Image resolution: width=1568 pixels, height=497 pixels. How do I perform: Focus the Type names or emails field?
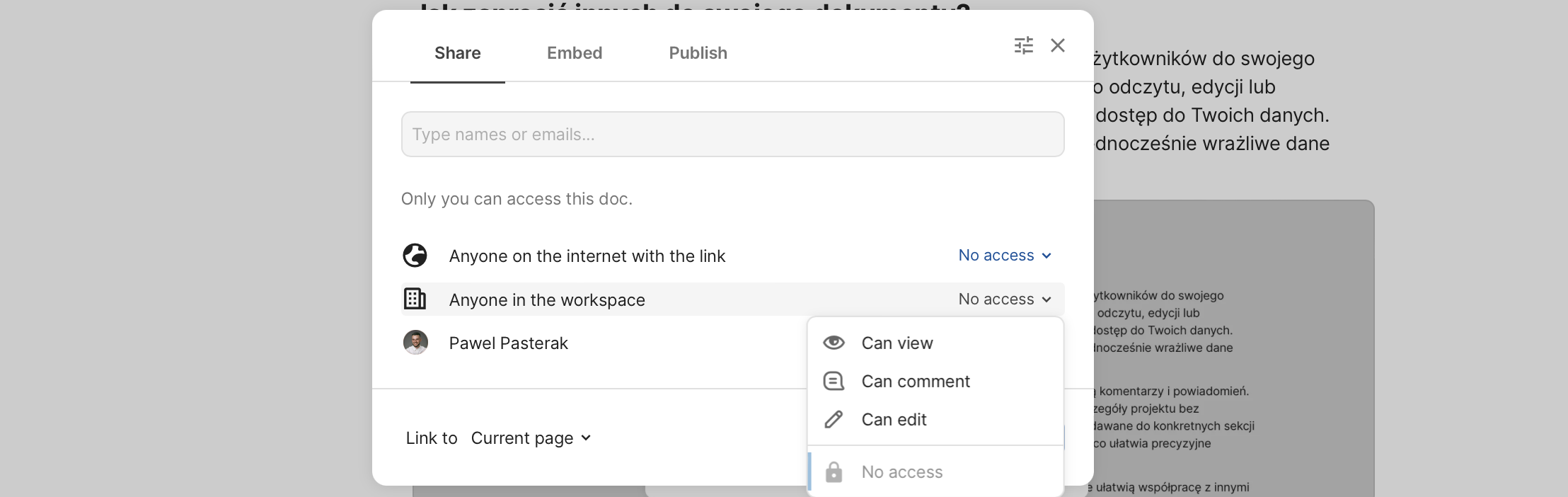(x=732, y=135)
